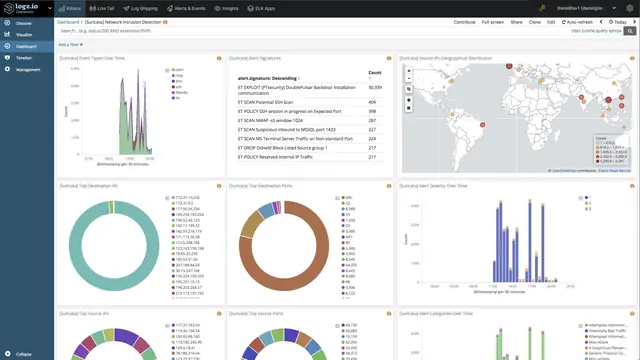Click orange icon on Alert Severity Over Time panel
Image resolution: width=640 pixels, height=360 pixels.
(632, 186)
